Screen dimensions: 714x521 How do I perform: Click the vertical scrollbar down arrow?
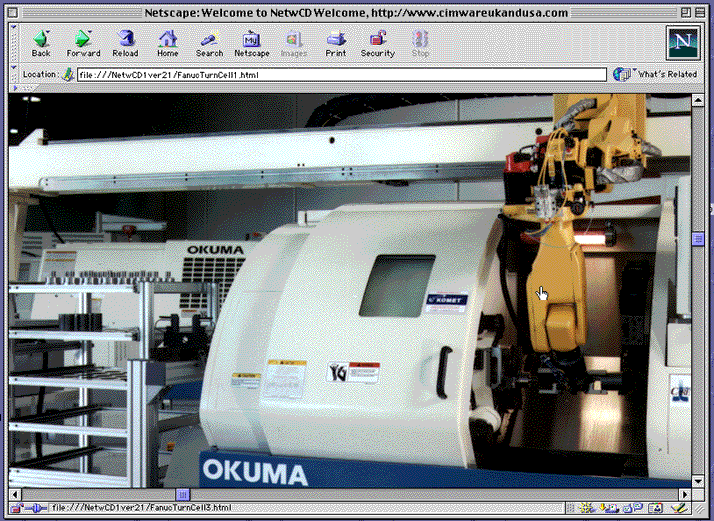698,481
